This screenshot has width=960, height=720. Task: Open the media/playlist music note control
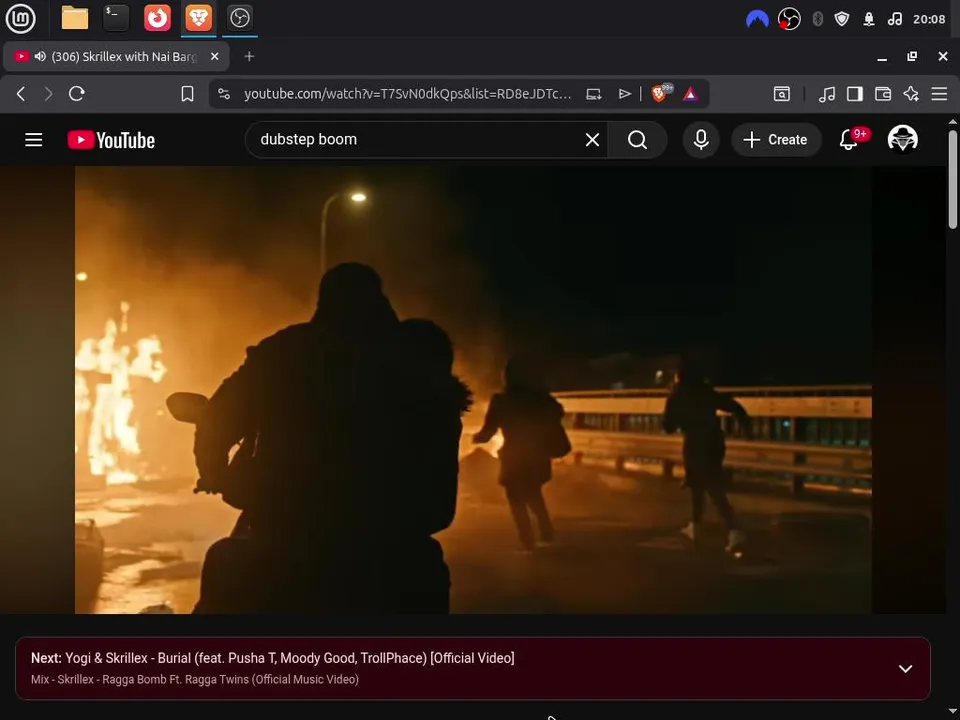point(827,94)
